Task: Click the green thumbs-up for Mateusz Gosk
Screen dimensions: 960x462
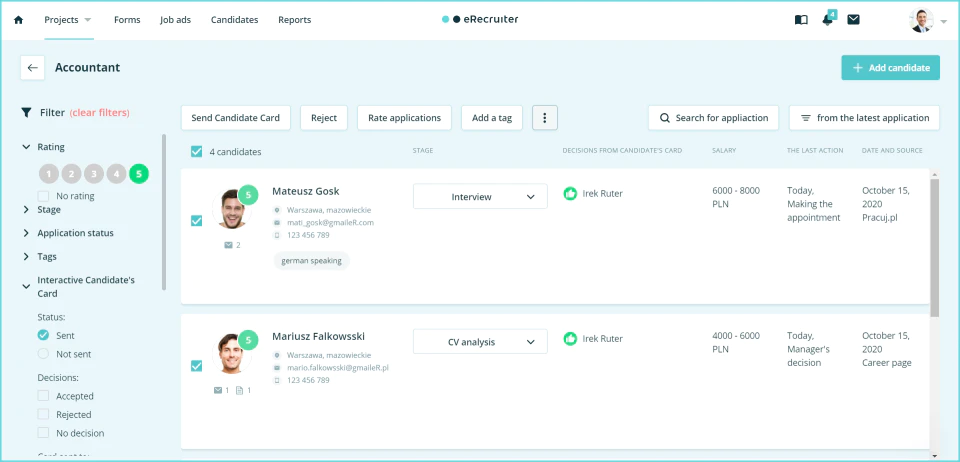Action: coord(570,194)
